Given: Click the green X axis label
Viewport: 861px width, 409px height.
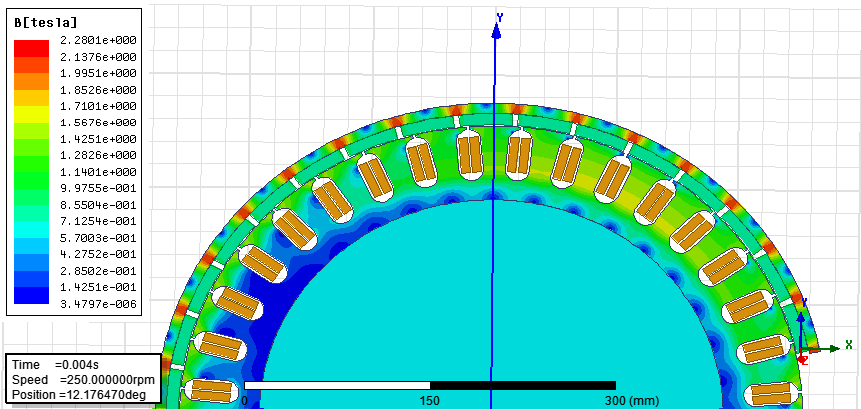Looking at the screenshot, I should (x=849, y=345).
